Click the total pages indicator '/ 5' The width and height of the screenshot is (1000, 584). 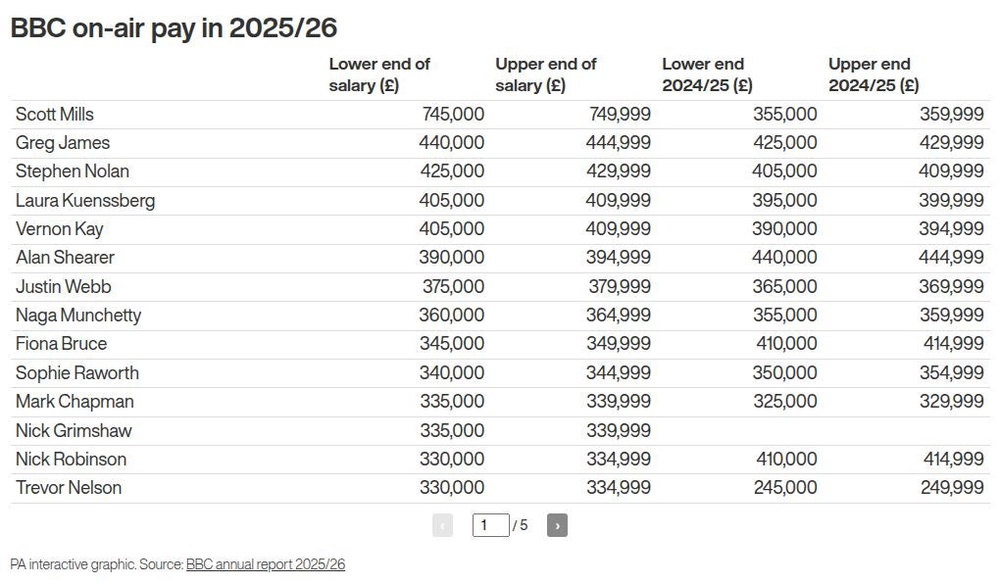520,525
